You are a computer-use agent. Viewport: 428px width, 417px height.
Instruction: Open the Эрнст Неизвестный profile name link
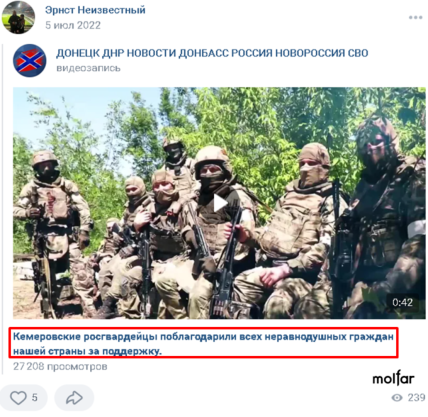pos(95,10)
